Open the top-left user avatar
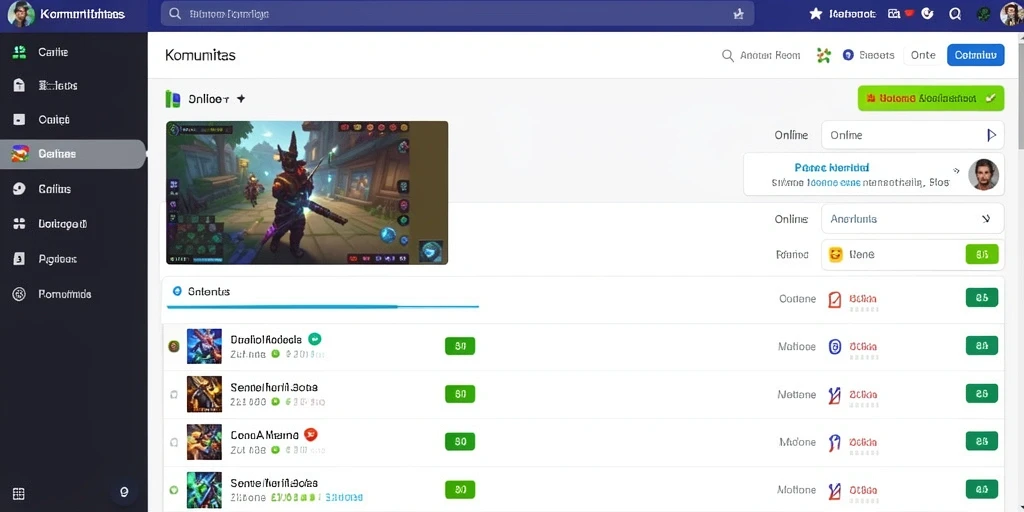Screen dimensions: 1024x512 [21, 14]
